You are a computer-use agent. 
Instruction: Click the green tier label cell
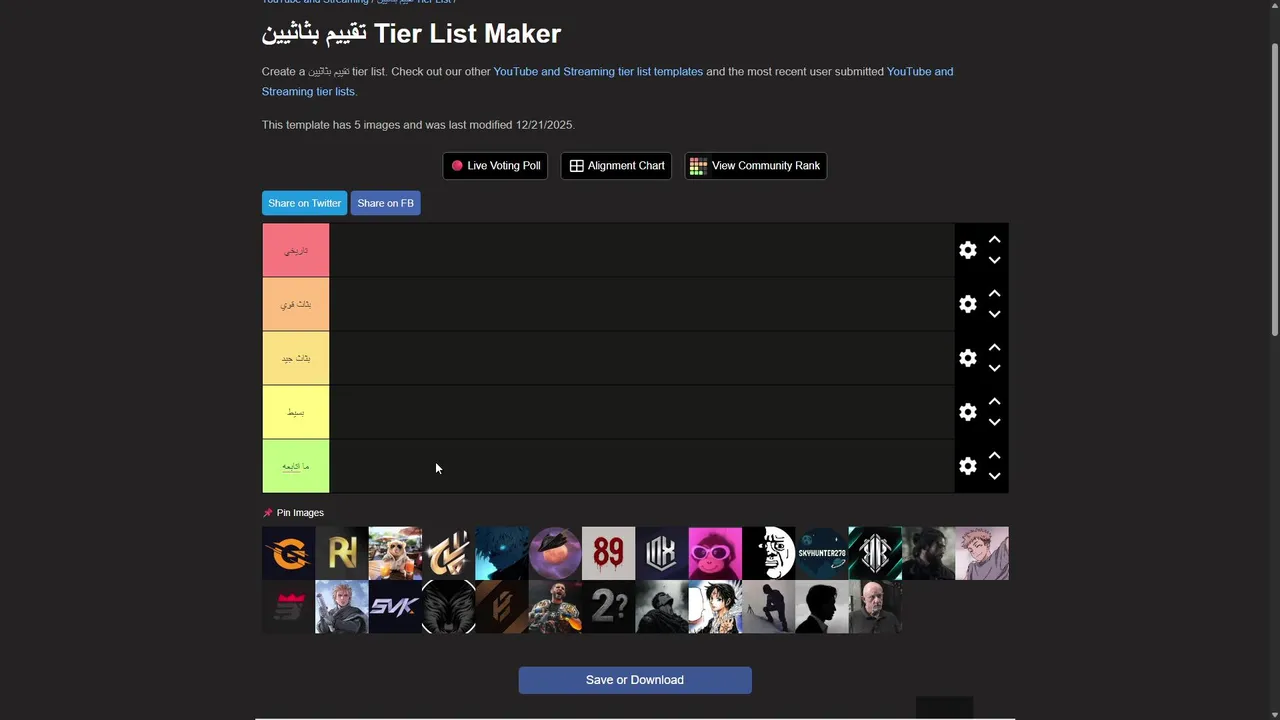point(295,466)
